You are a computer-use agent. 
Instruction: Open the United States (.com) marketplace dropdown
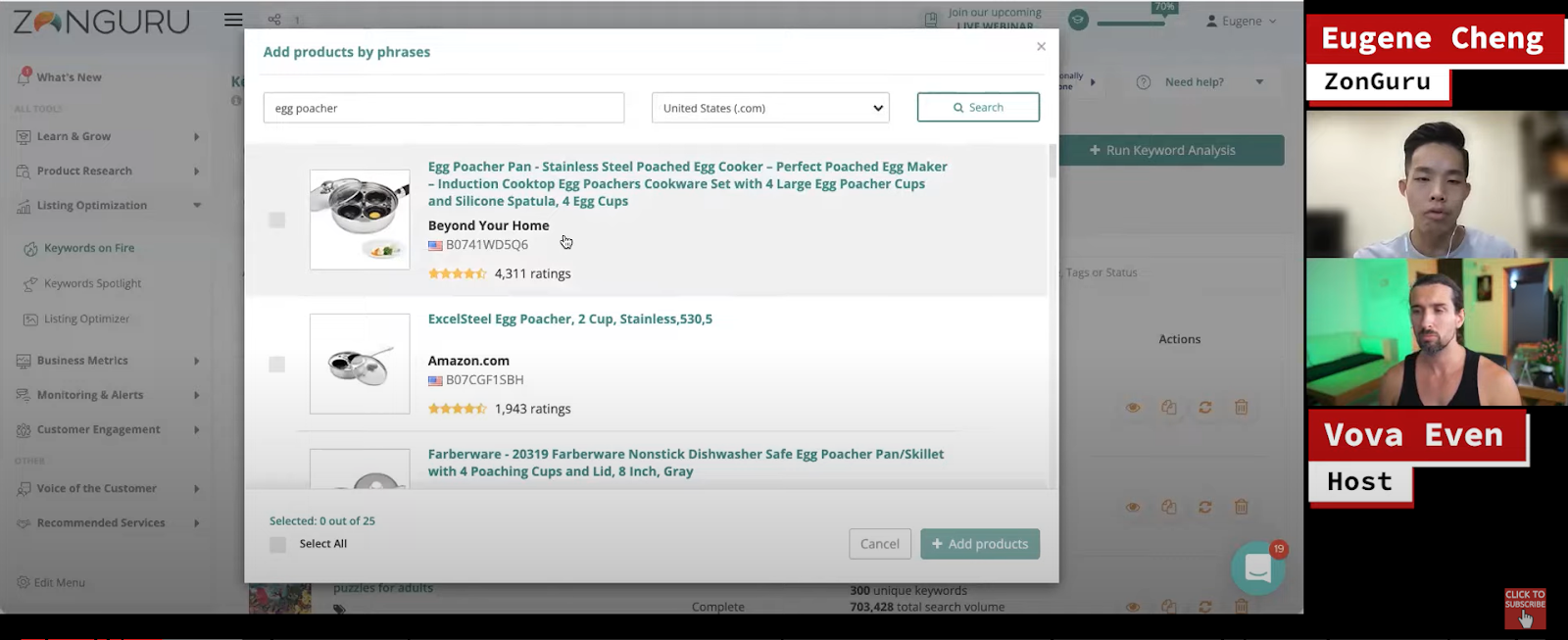click(x=770, y=108)
